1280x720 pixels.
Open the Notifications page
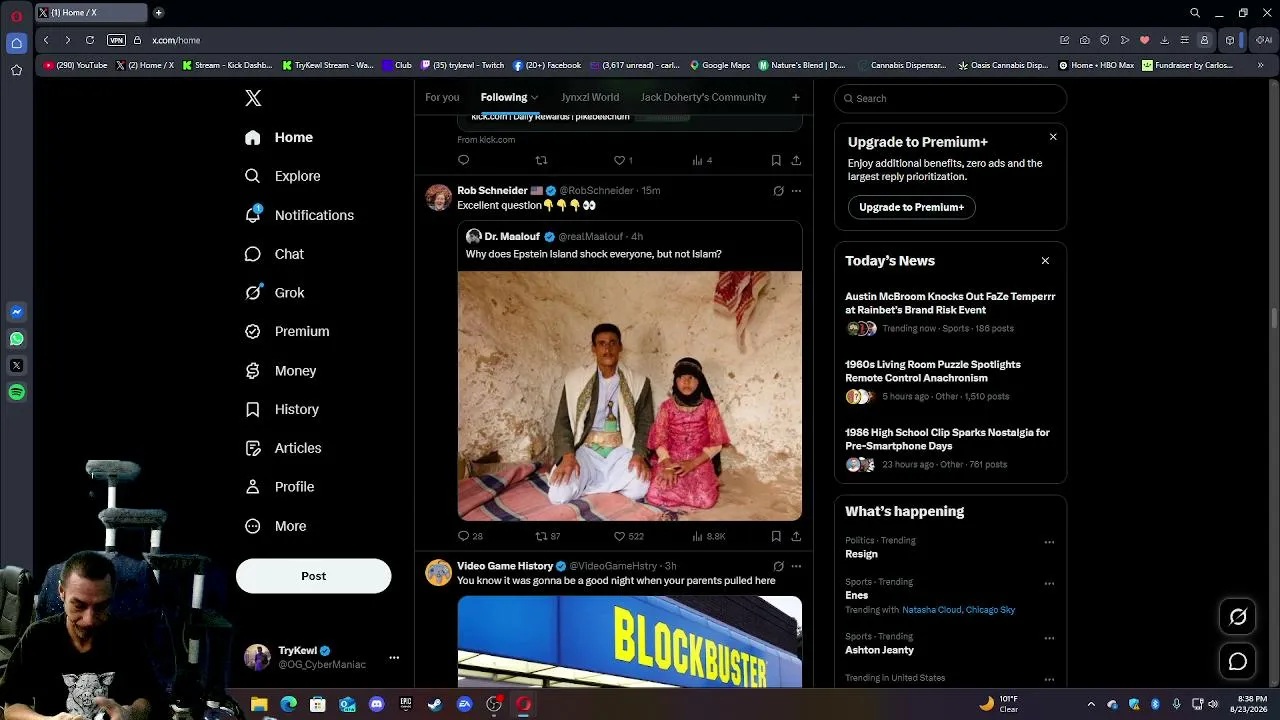[x=300, y=215]
